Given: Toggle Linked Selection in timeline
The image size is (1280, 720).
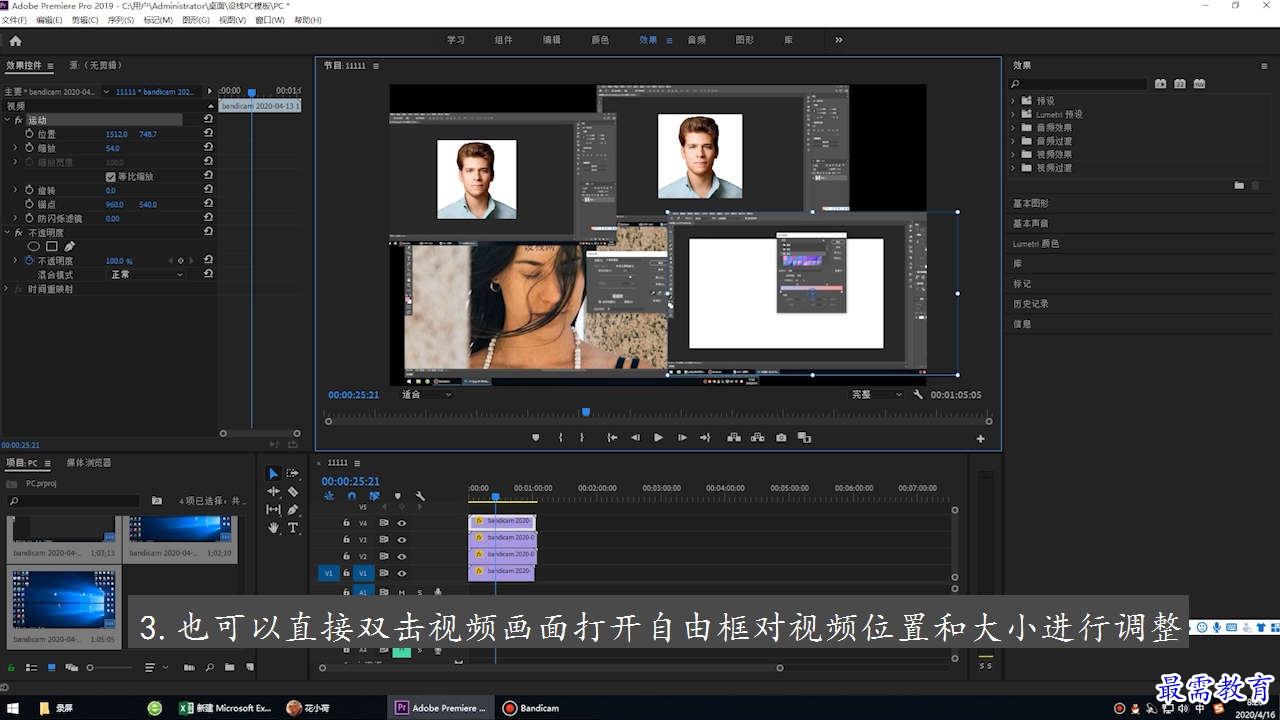Looking at the screenshot, I should (374, 496).
